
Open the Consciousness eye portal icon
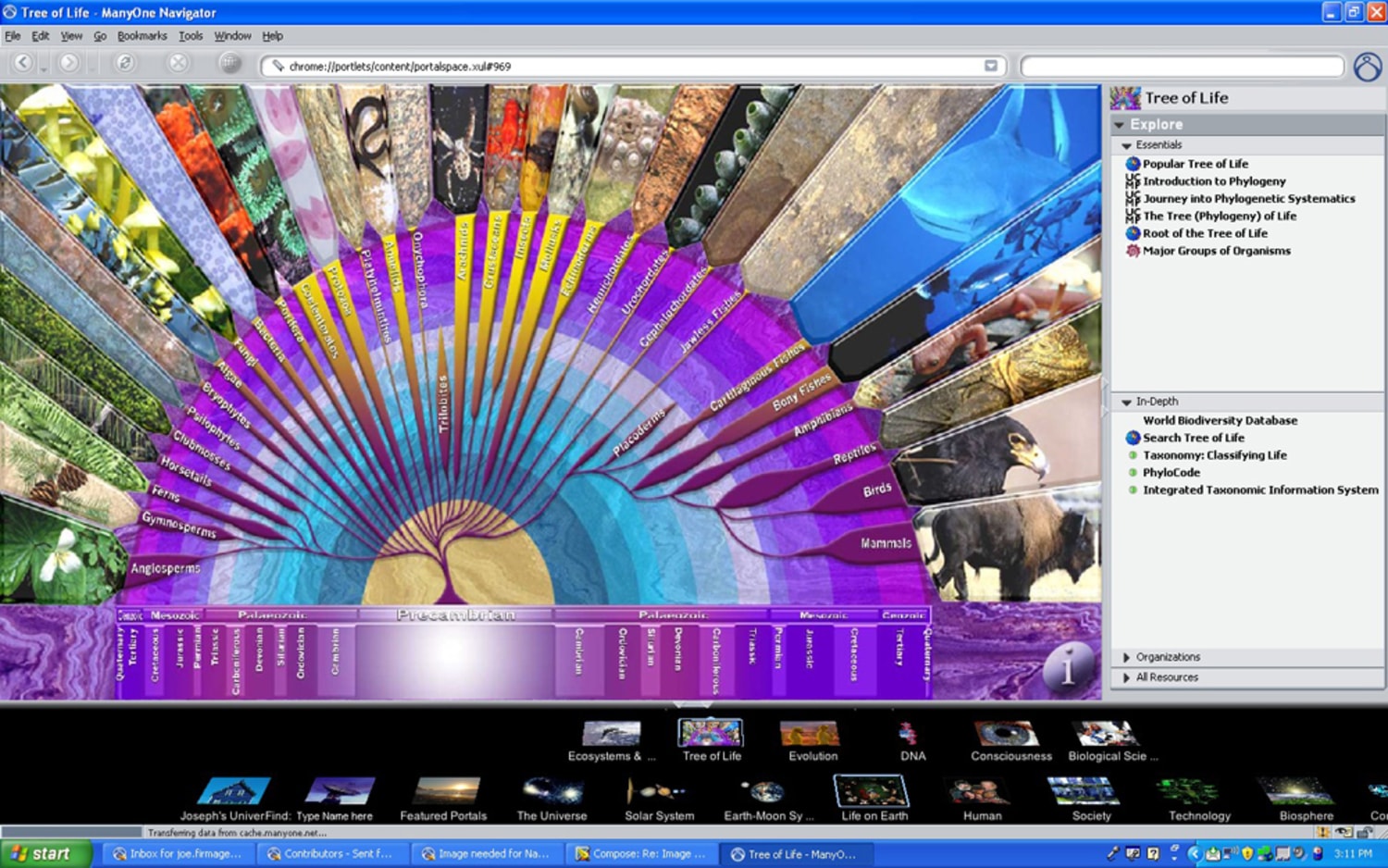[x=1010, y=736]
